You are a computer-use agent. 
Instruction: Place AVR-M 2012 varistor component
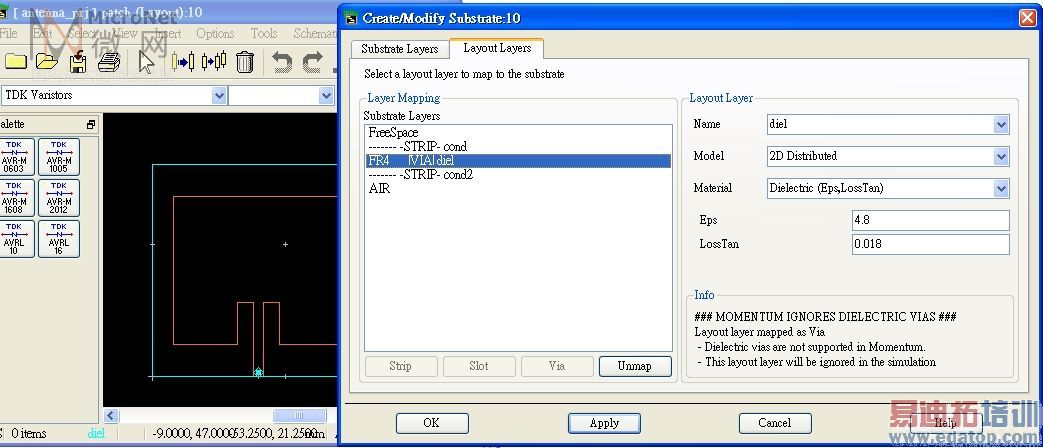(59, 197)
